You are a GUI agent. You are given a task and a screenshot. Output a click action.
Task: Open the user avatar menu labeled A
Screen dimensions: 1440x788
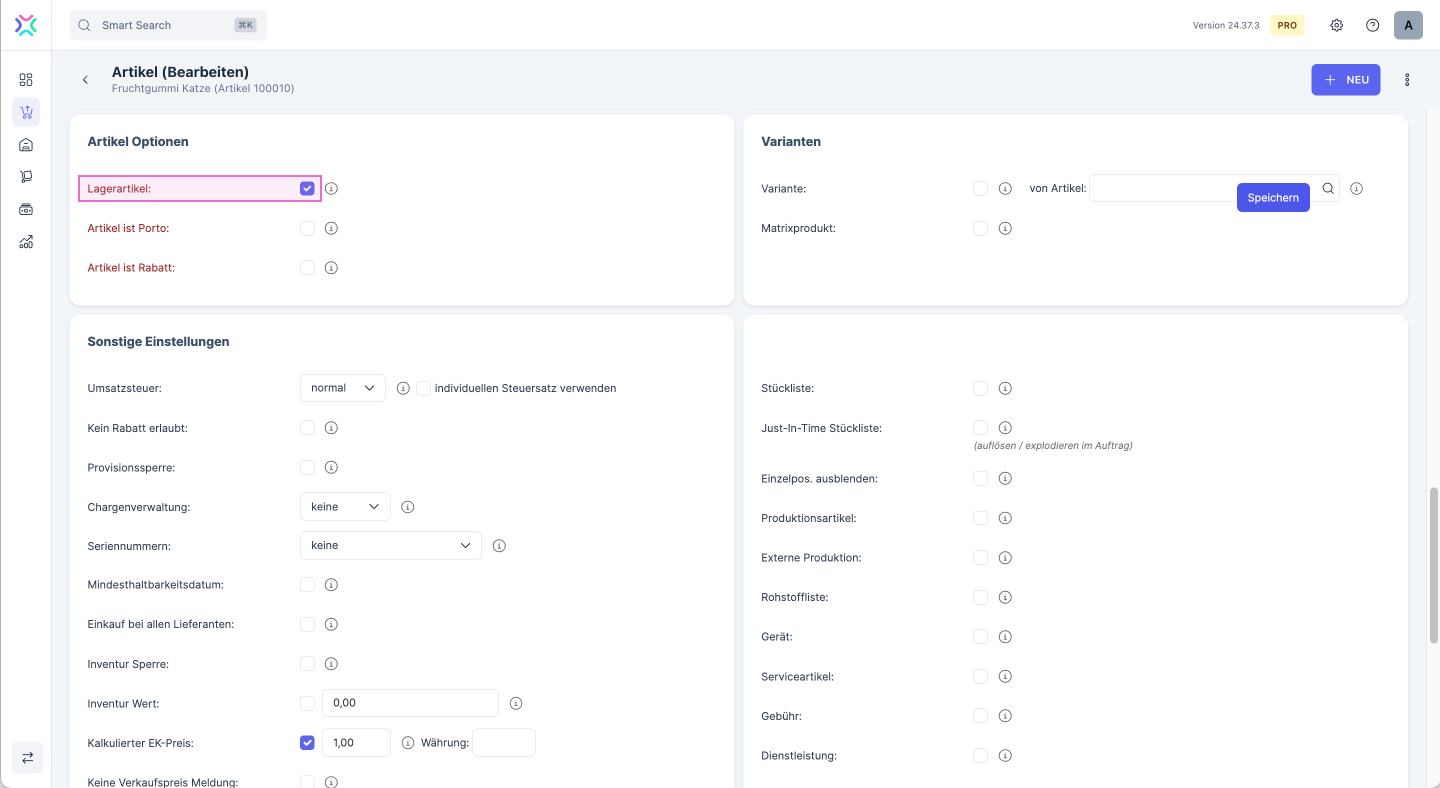pos(1408,25)
